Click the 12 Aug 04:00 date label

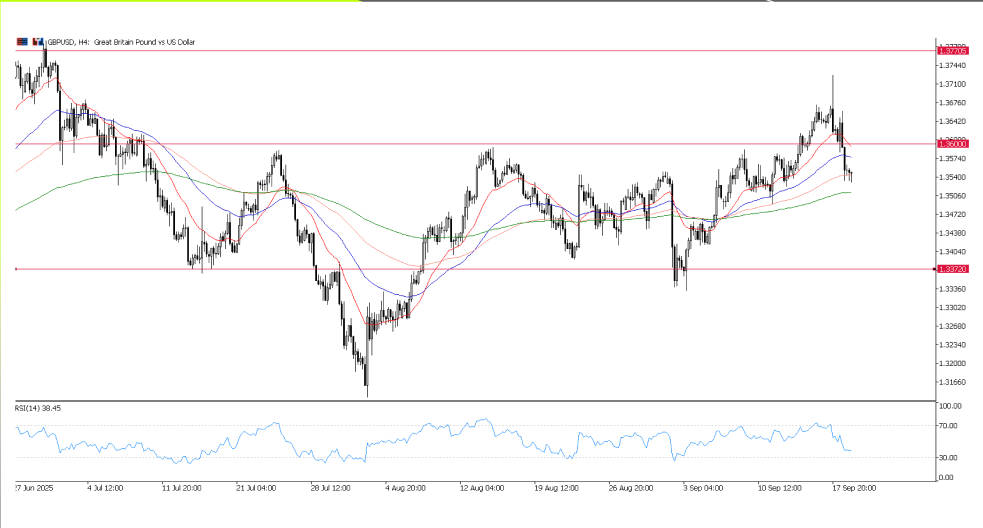point(483,488)
